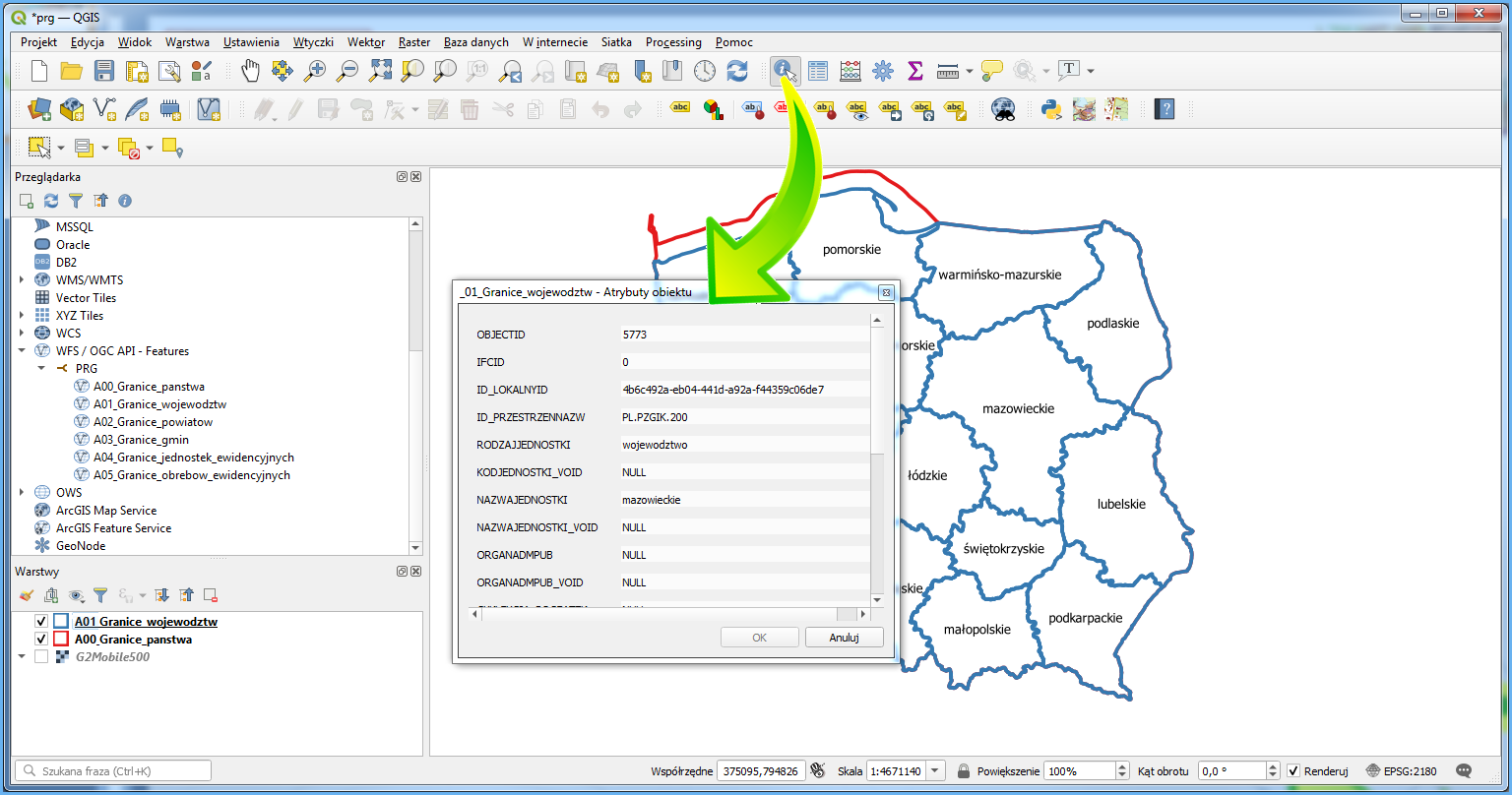The width and height of the screenshot is (1512, 795).
Task: Toggle the Renderuj checkbox
Action: click(x=1294, y=771)
